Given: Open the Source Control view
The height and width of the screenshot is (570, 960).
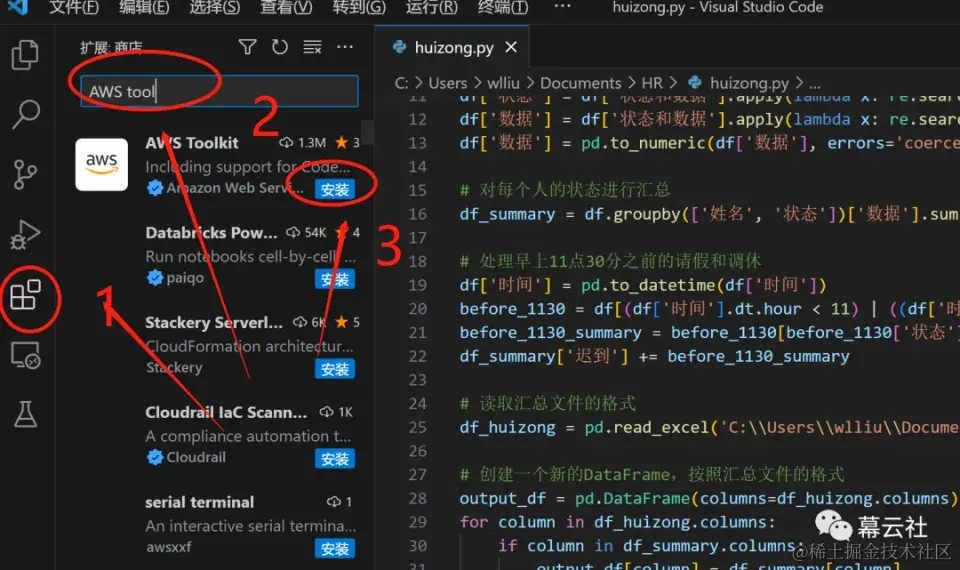Looking at the screenshot, I should pos(25,174).
